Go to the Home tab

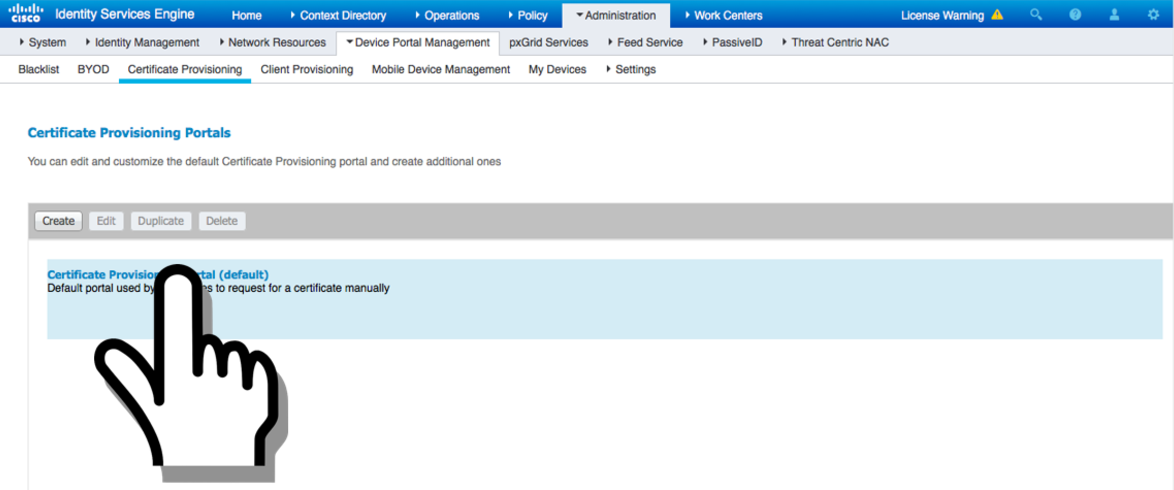click(x=246, y=15)
